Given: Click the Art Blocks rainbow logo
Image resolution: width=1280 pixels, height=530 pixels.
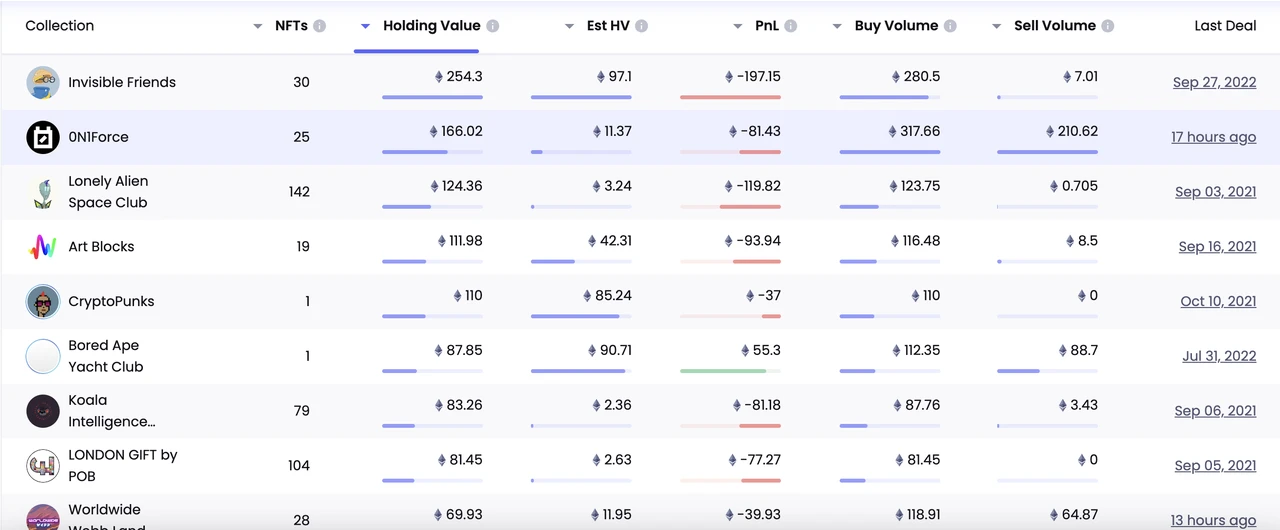Looking at the screenshot, I should [x=43, y=247].
